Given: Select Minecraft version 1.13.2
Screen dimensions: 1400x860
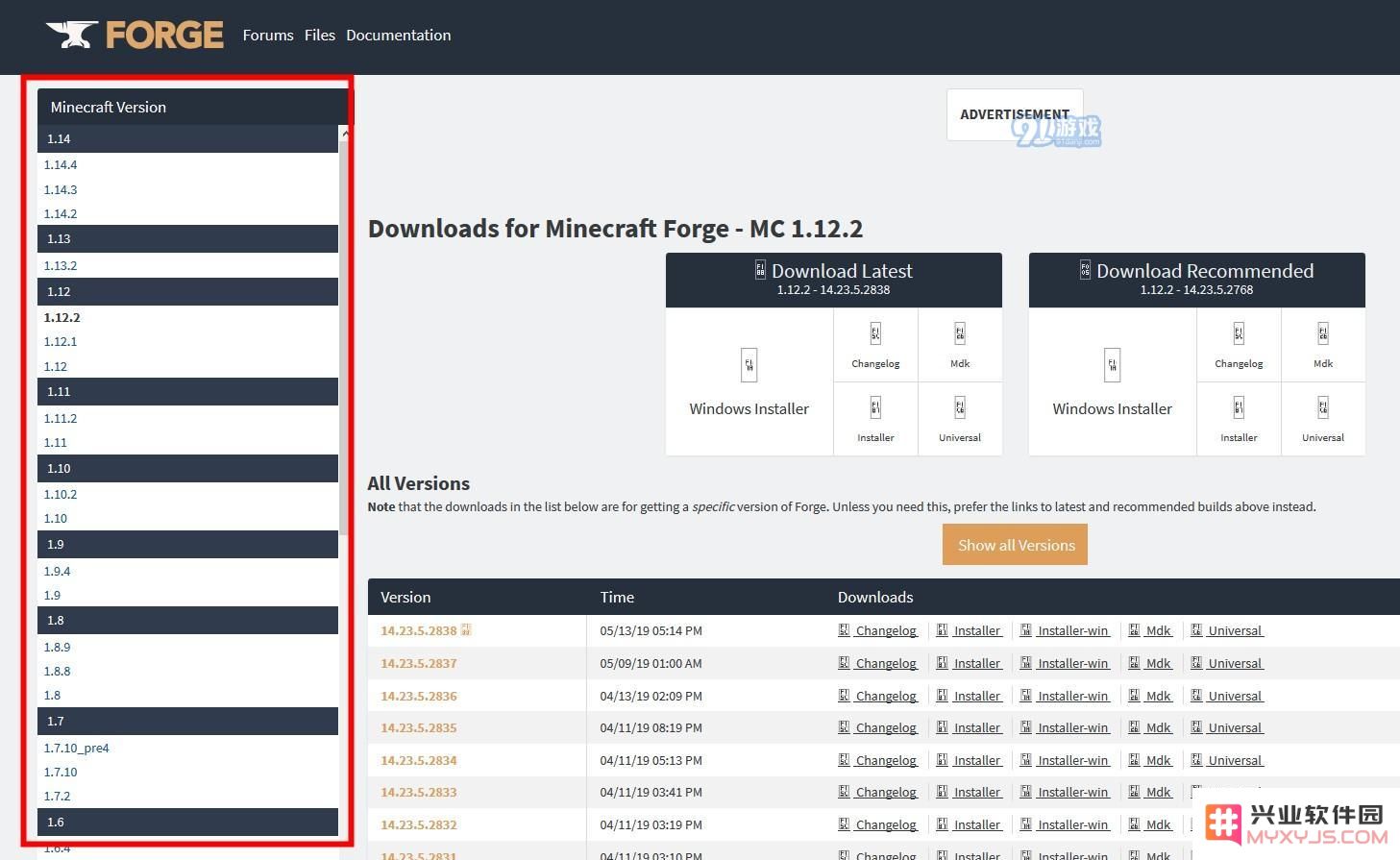Looking at the screenshot, I should 61,265.
